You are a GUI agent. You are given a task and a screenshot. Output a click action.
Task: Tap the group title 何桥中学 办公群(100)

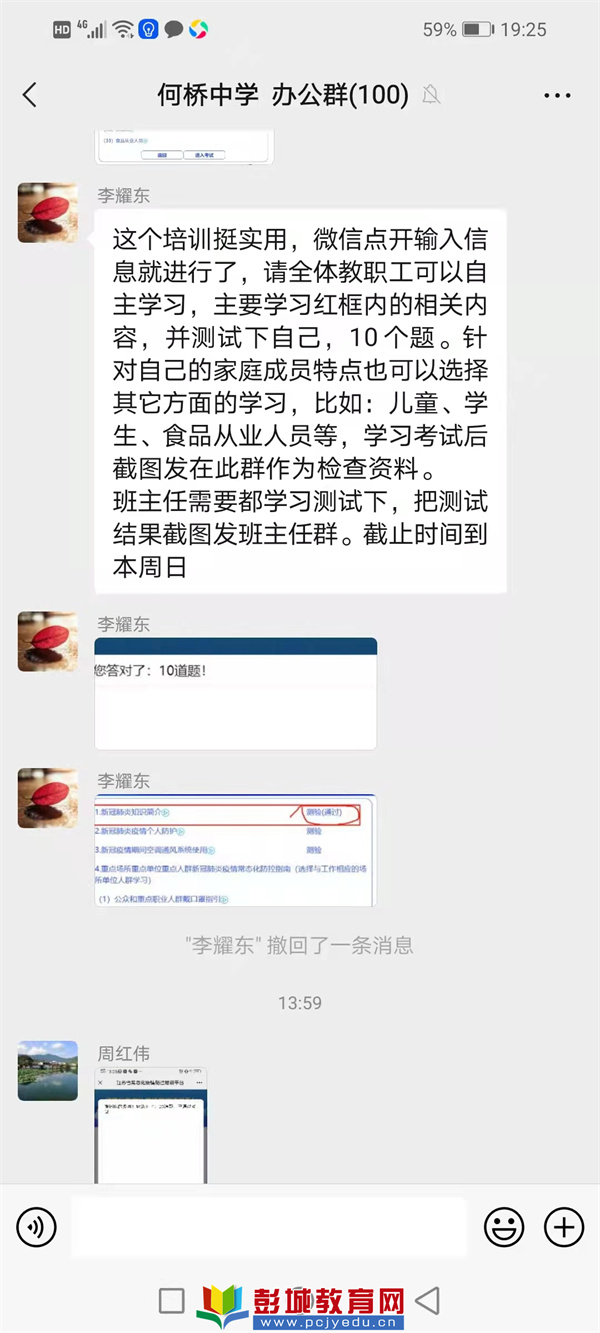[283, 95]
